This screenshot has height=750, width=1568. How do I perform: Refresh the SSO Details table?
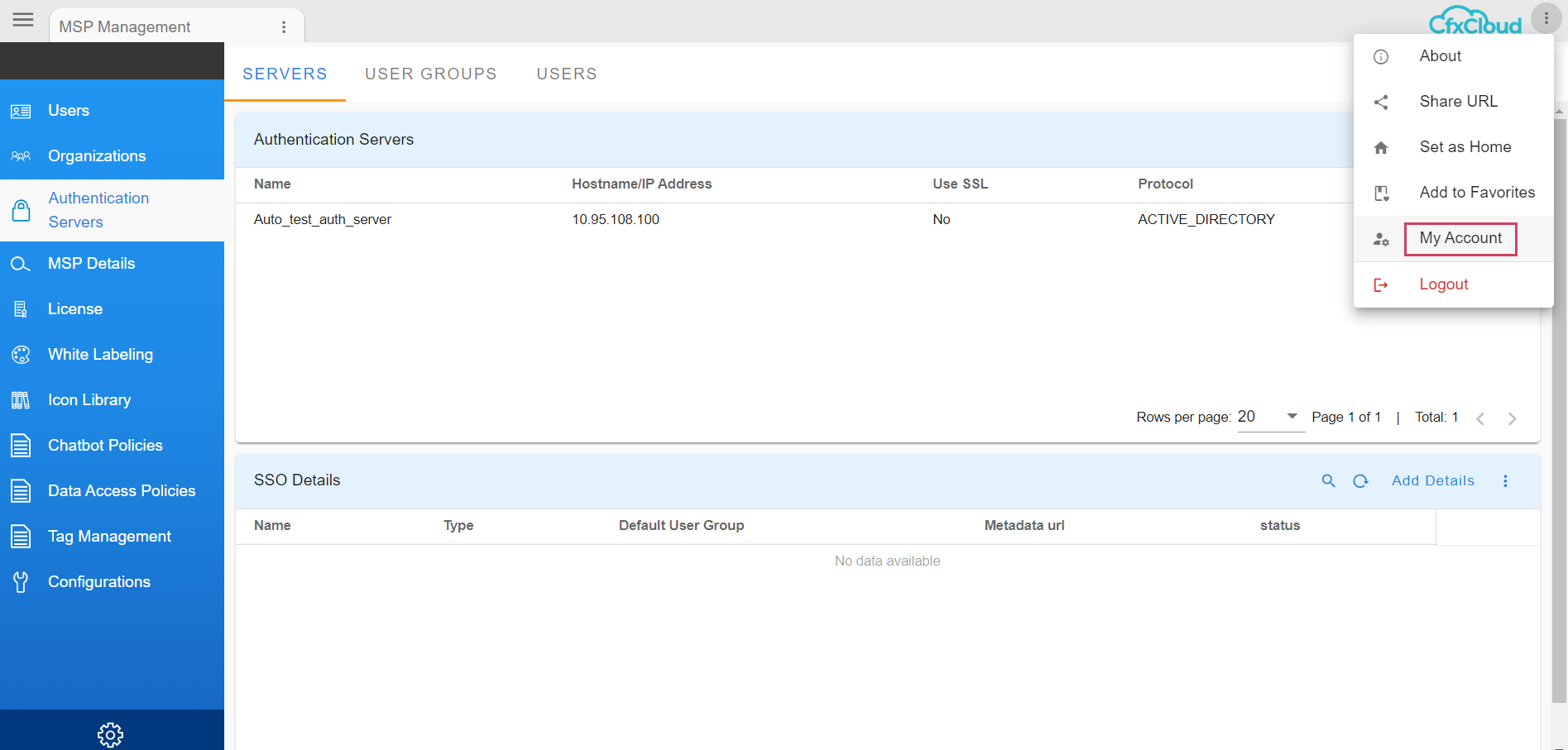coord(1360,481)
